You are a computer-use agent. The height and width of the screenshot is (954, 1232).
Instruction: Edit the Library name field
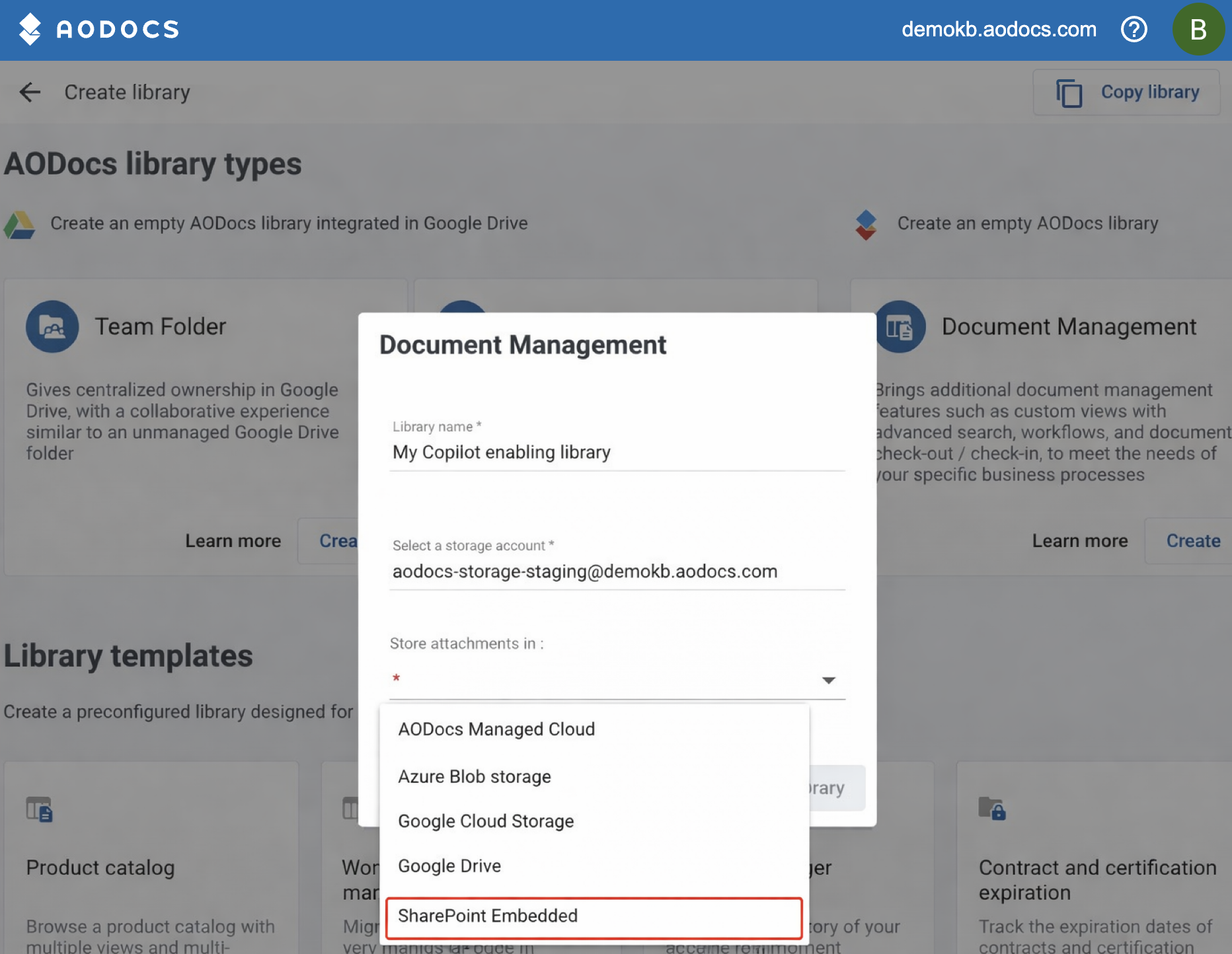617,453
